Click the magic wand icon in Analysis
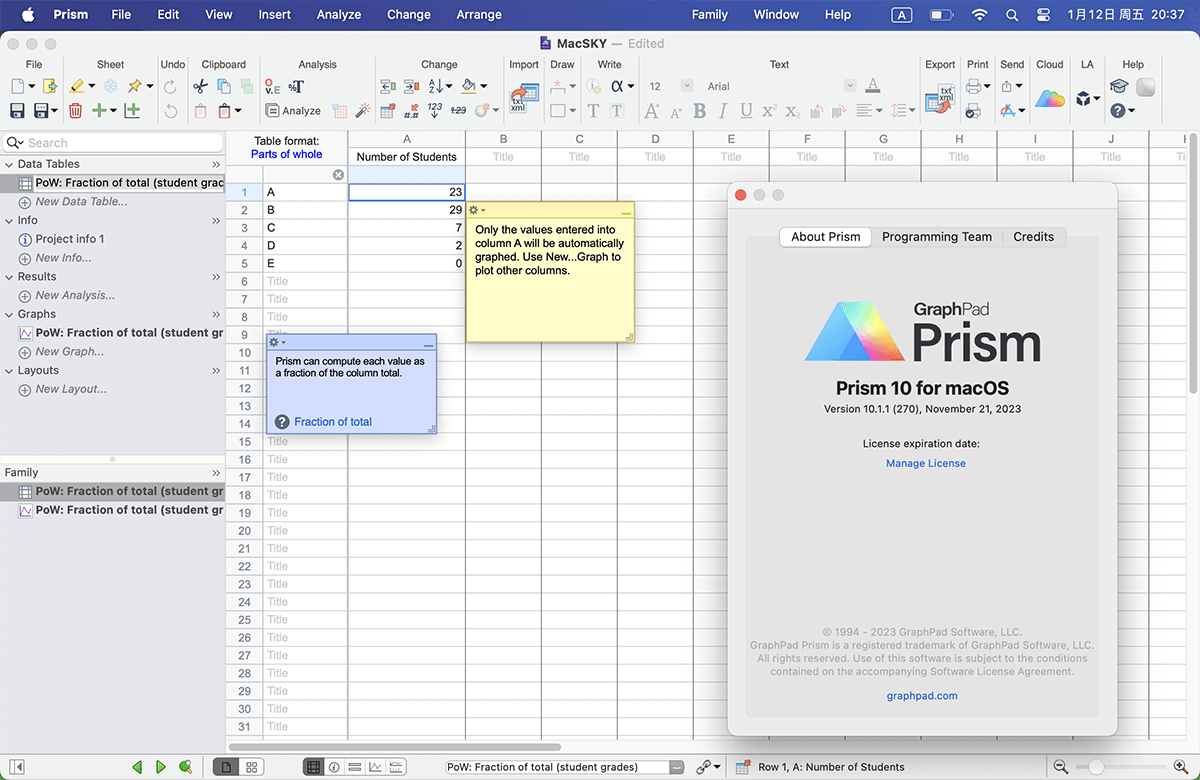 click(x=363, y=111)
